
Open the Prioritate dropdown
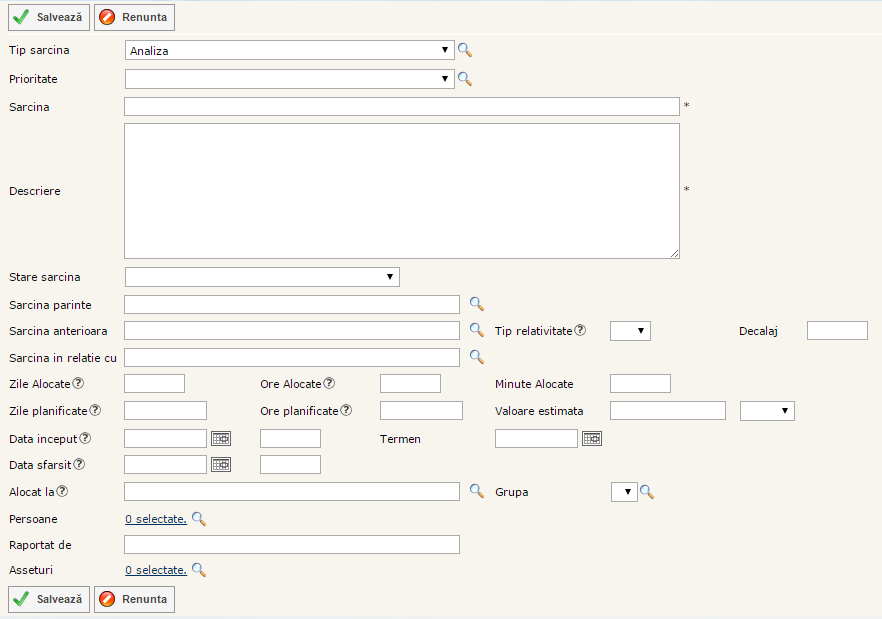point(290,79)
